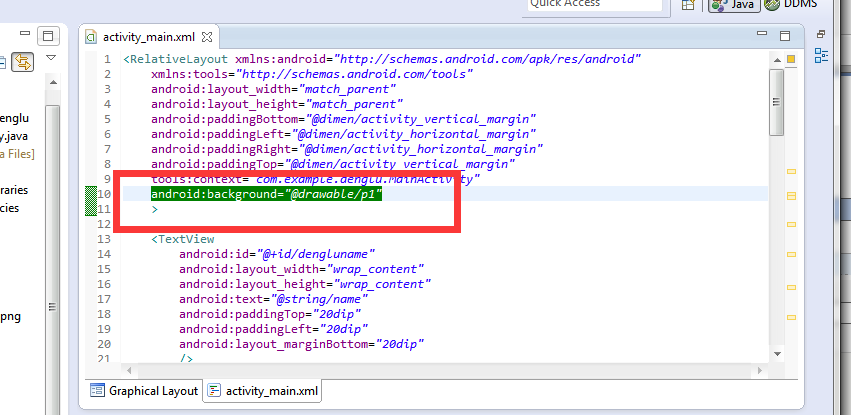Click the <RelativeLayout opening tag on line 1
Screen dimensions: 851x415
click(x=177, y=59)
